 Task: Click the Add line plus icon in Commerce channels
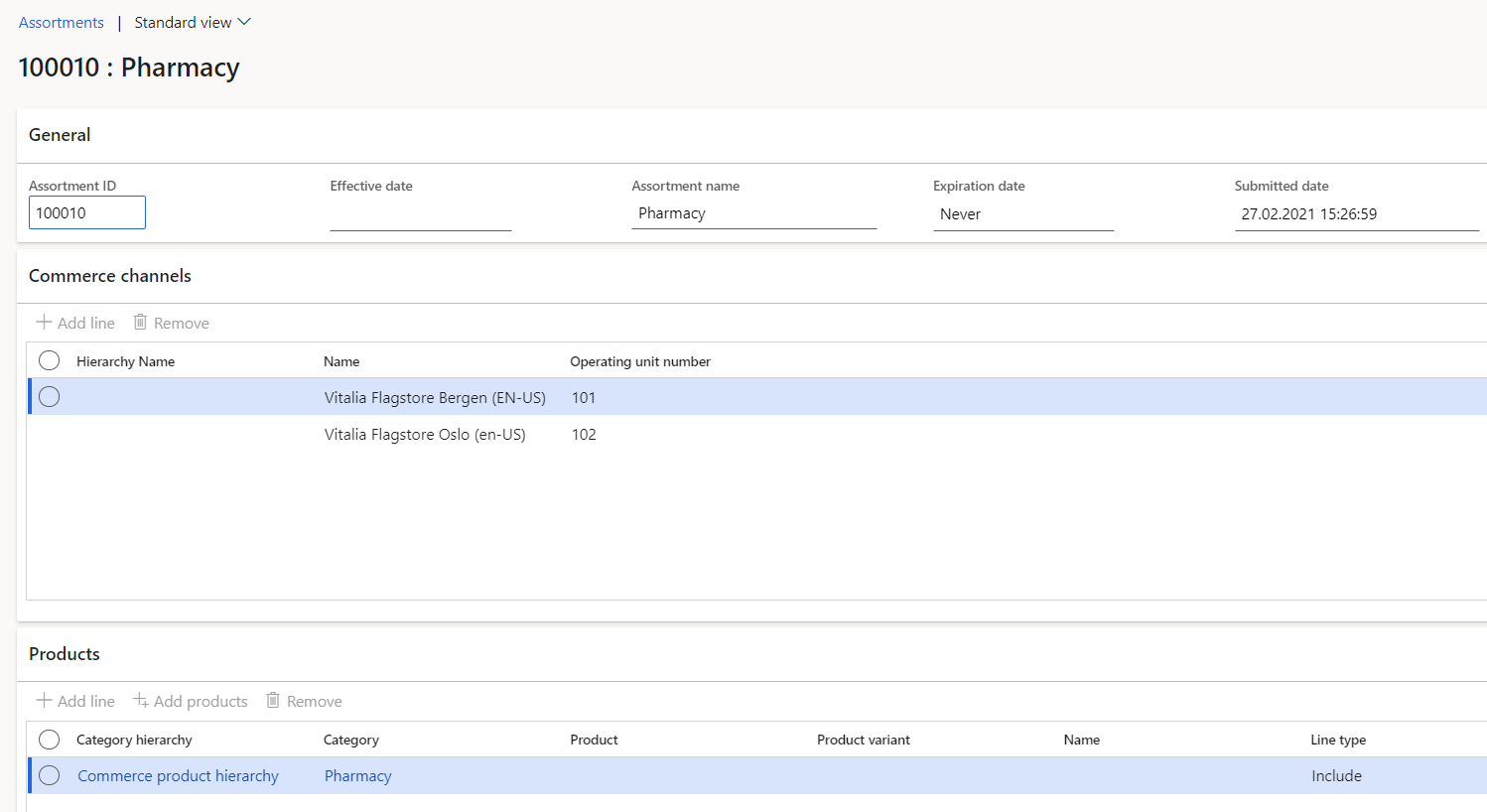point(44,323)
